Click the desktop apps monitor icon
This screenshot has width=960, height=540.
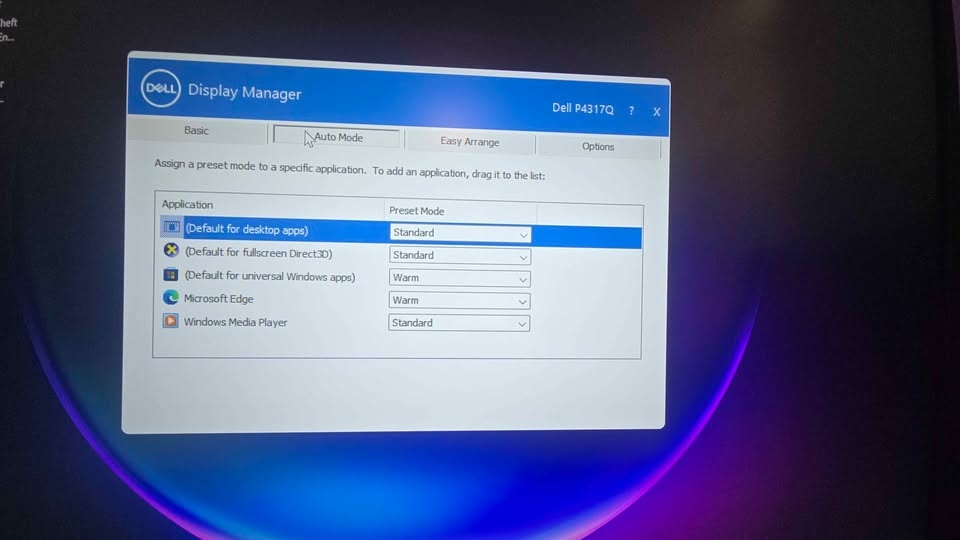[171, 227]
